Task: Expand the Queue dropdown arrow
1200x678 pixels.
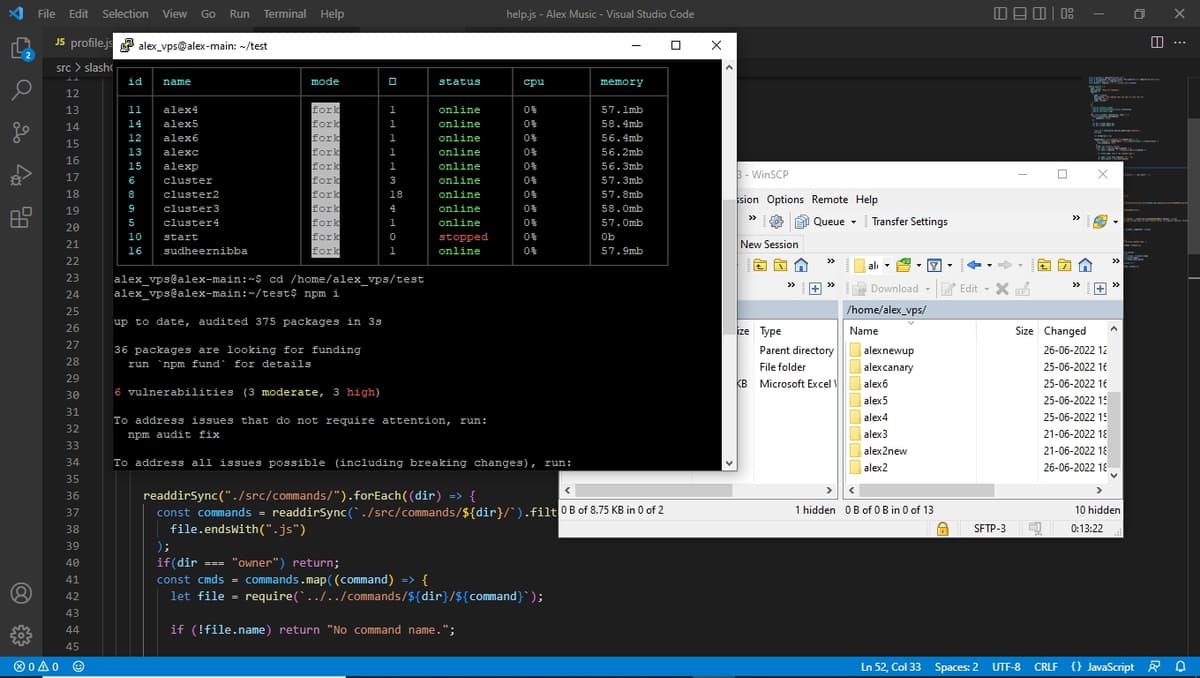Action: (x=853, y=222)
